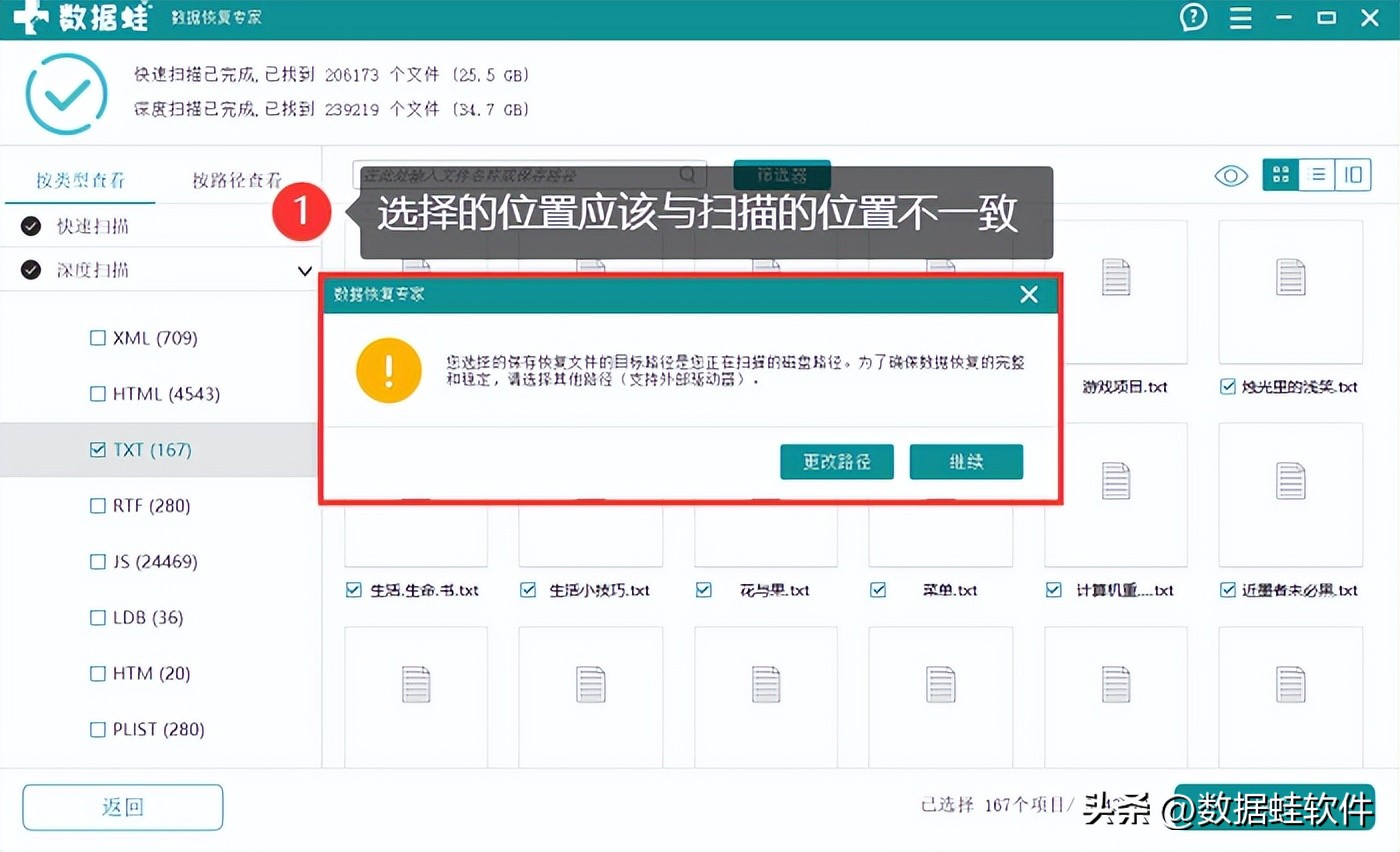Check the PLIST (280) checkbox
The width and height of the screenshot is (1400, 852).
pos(97,730)
